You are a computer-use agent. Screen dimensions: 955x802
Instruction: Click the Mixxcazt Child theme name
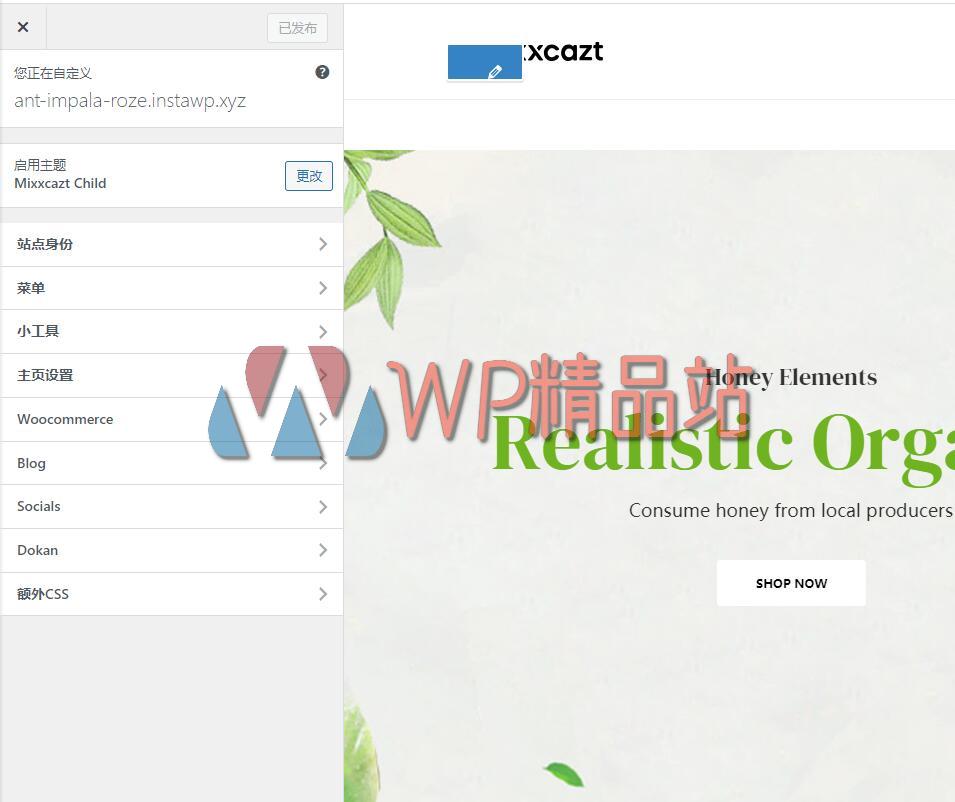tap(60, 183)
